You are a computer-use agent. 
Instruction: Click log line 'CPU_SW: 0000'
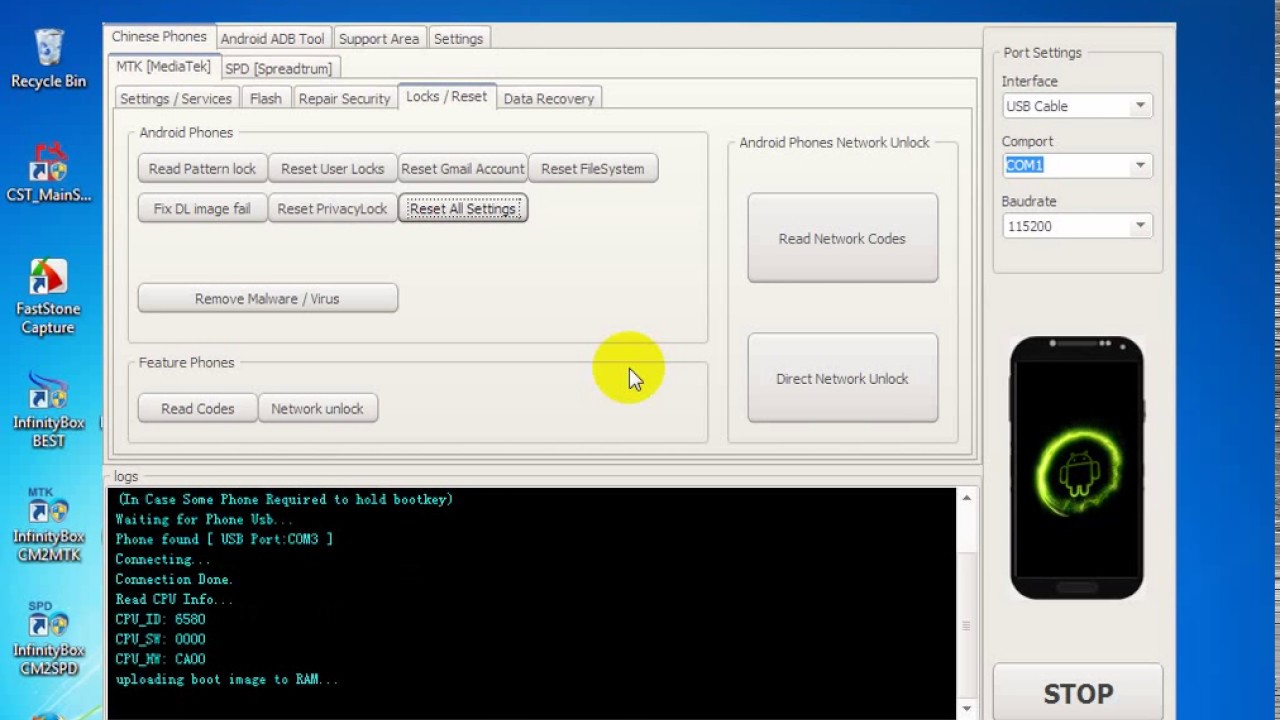pos(160,639)
